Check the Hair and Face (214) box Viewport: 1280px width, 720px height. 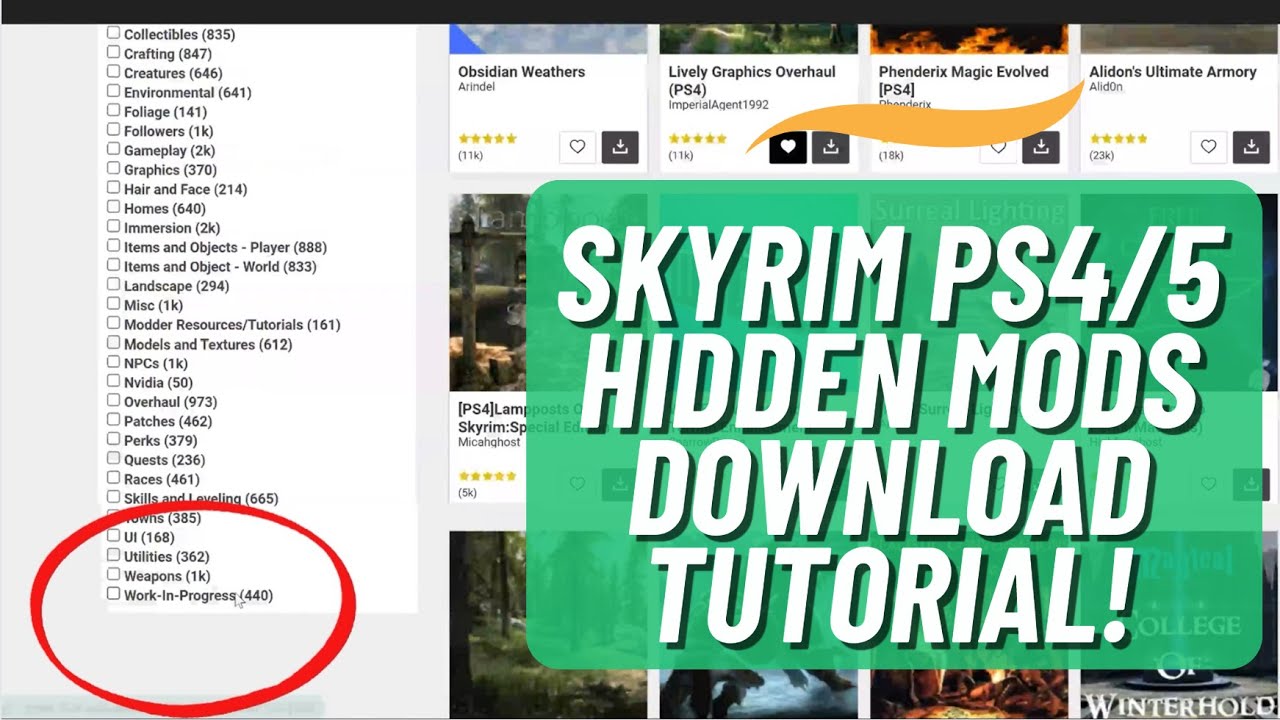pos(114,188)
